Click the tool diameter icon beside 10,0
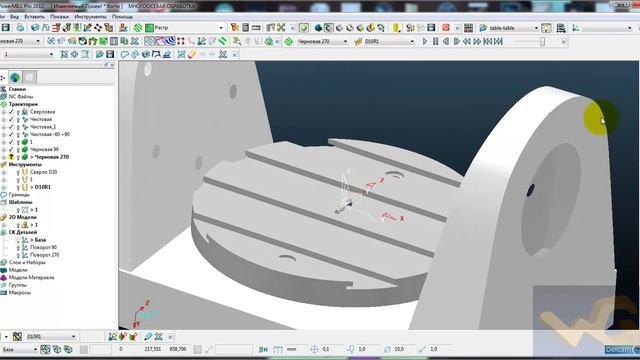The height and width of the screenshot is (360, 640). (387, 349)
